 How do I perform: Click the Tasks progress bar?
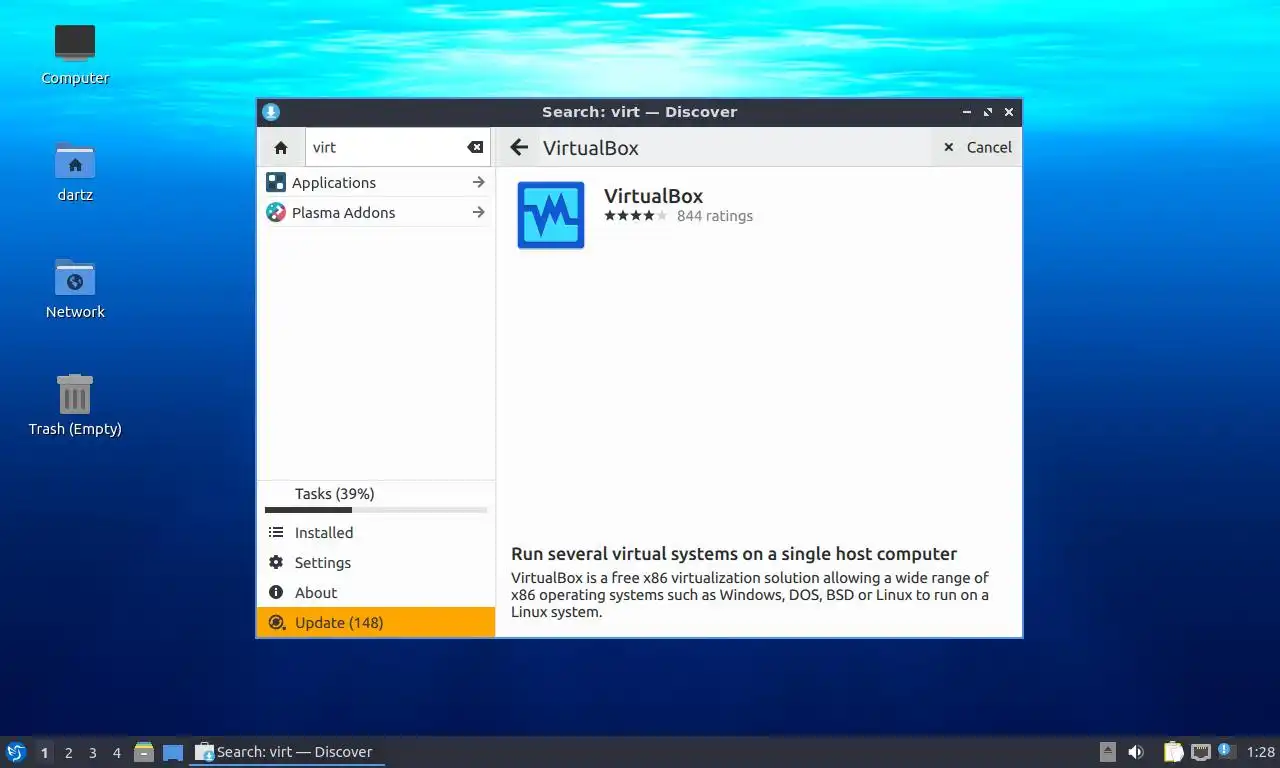tap(376, 510)
